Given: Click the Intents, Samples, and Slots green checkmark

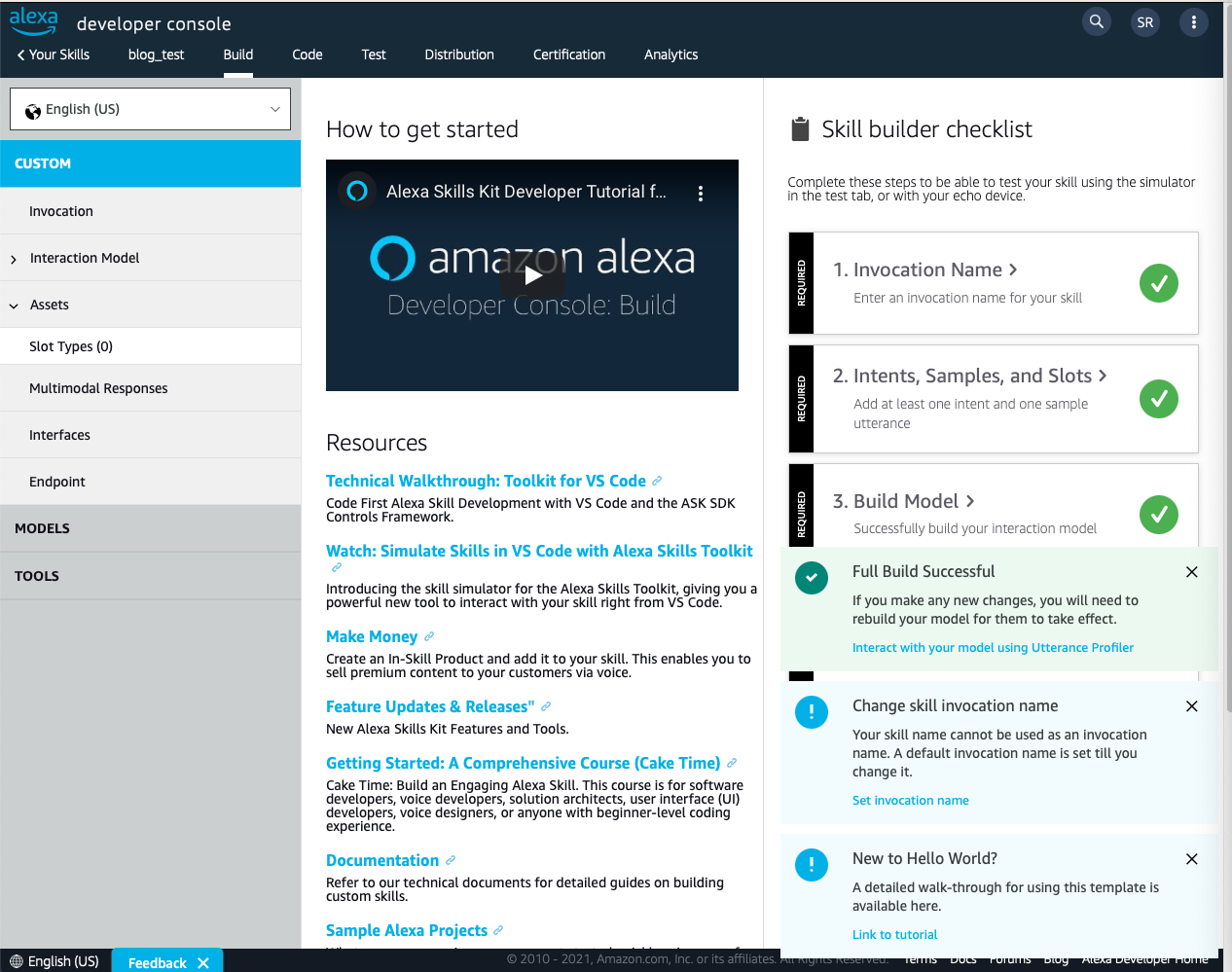Looking at the screenshot, I should coord(1159,399).
